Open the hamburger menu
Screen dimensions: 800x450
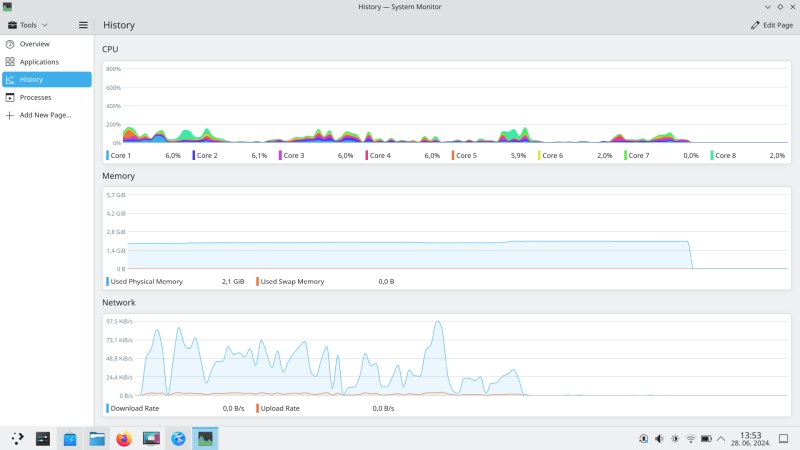click(83, 24)
